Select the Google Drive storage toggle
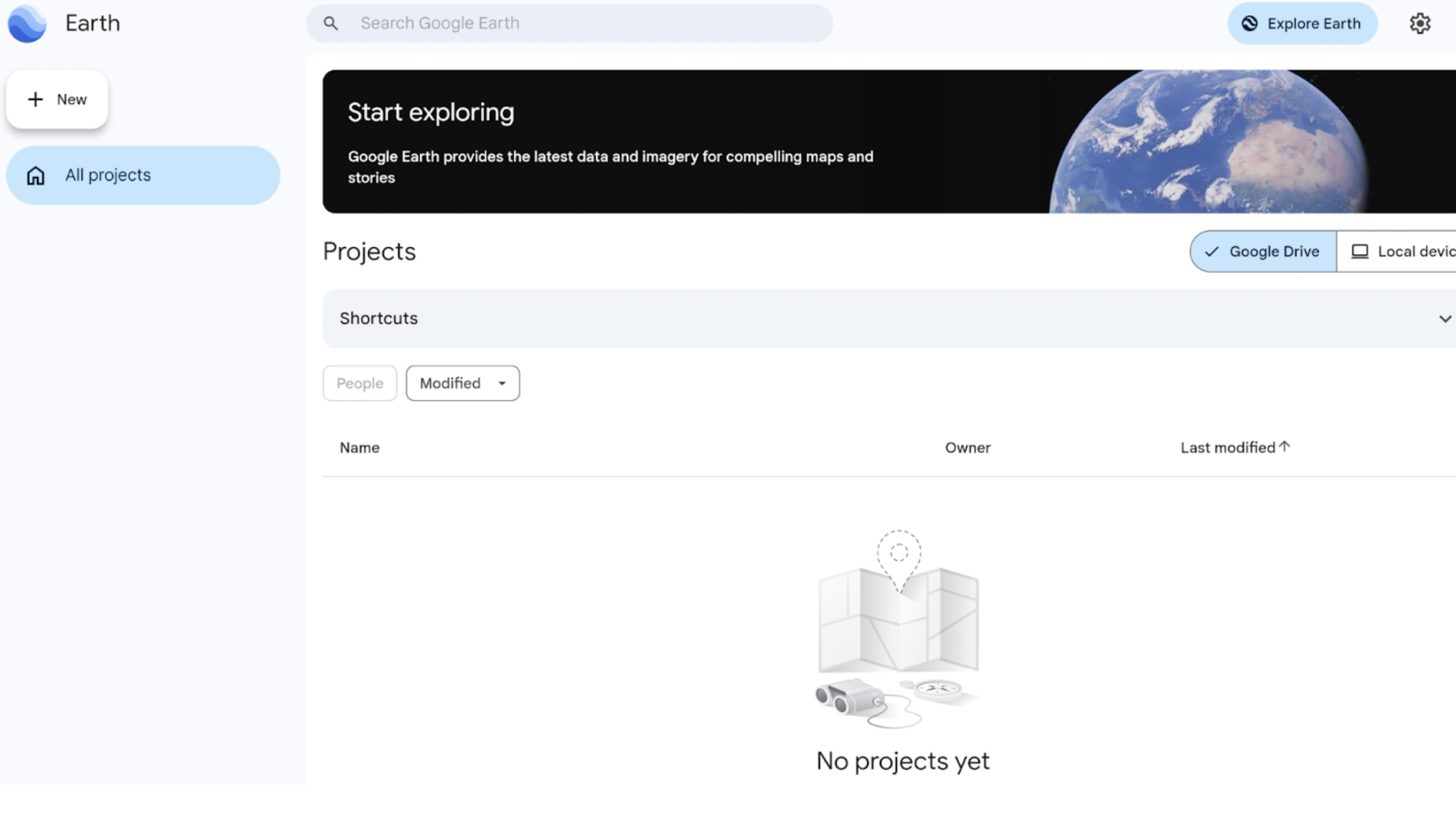Screen dimensions: 1456x832 pyautogui.click(x=1263, y=252)
